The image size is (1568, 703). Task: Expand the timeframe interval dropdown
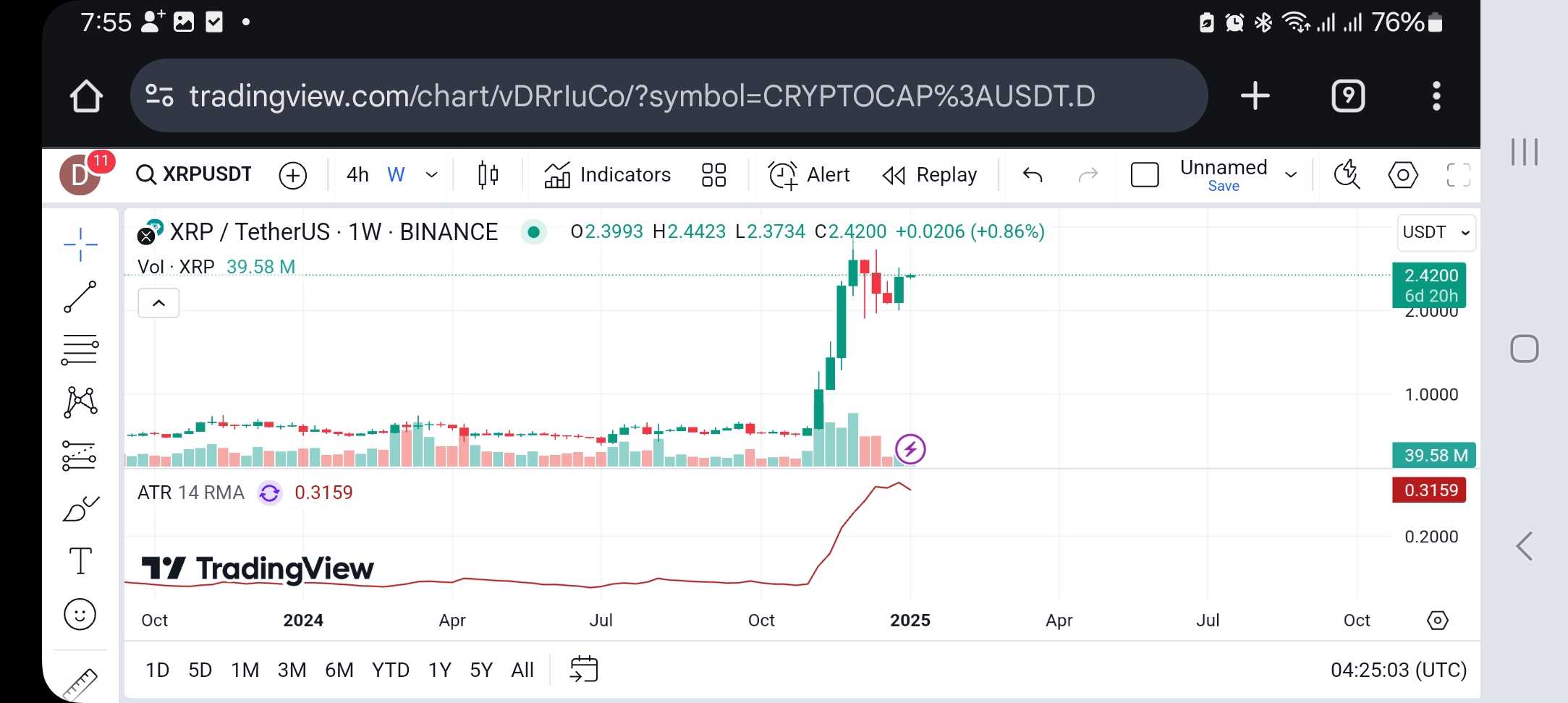click(431, 175)
